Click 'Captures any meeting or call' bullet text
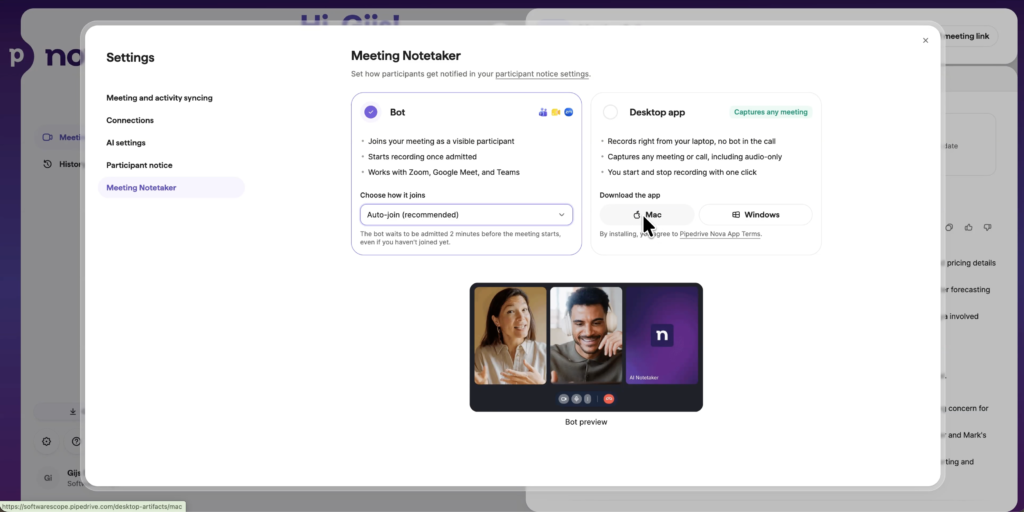 [x=694, y=157]
